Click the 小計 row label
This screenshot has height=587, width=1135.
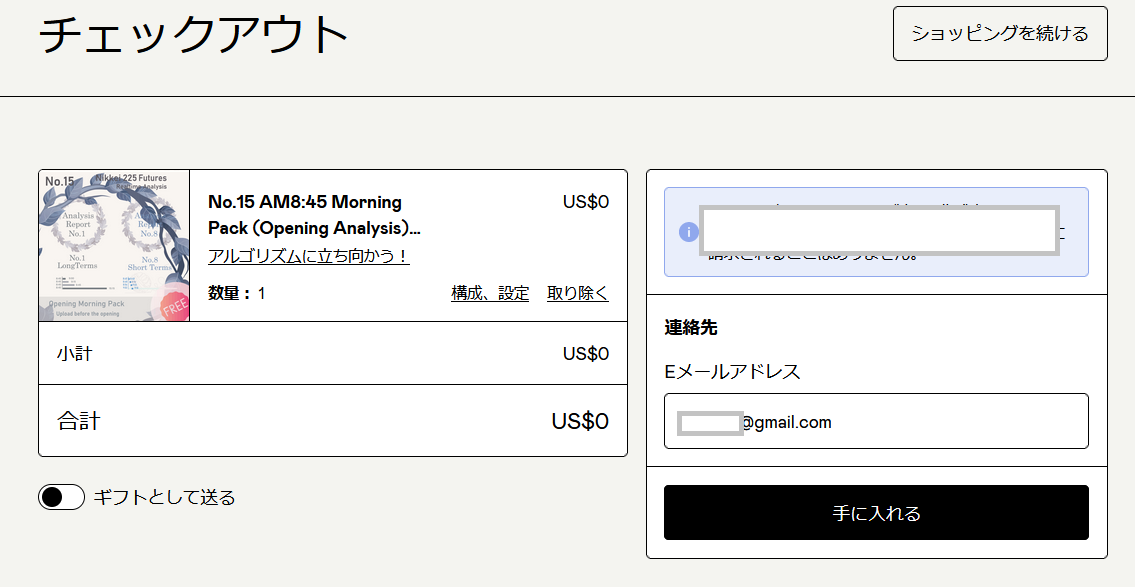coord(74,353)
